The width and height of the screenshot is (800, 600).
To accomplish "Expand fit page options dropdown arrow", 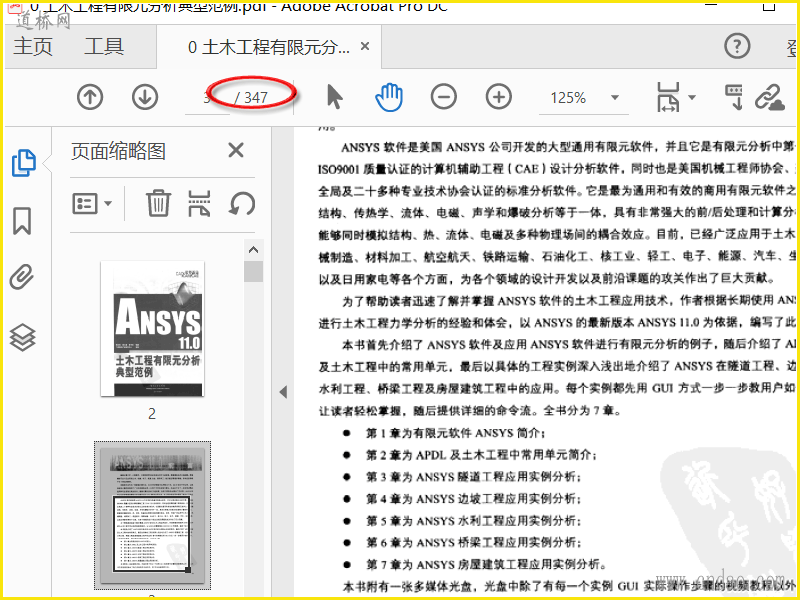I will (691, 97).
